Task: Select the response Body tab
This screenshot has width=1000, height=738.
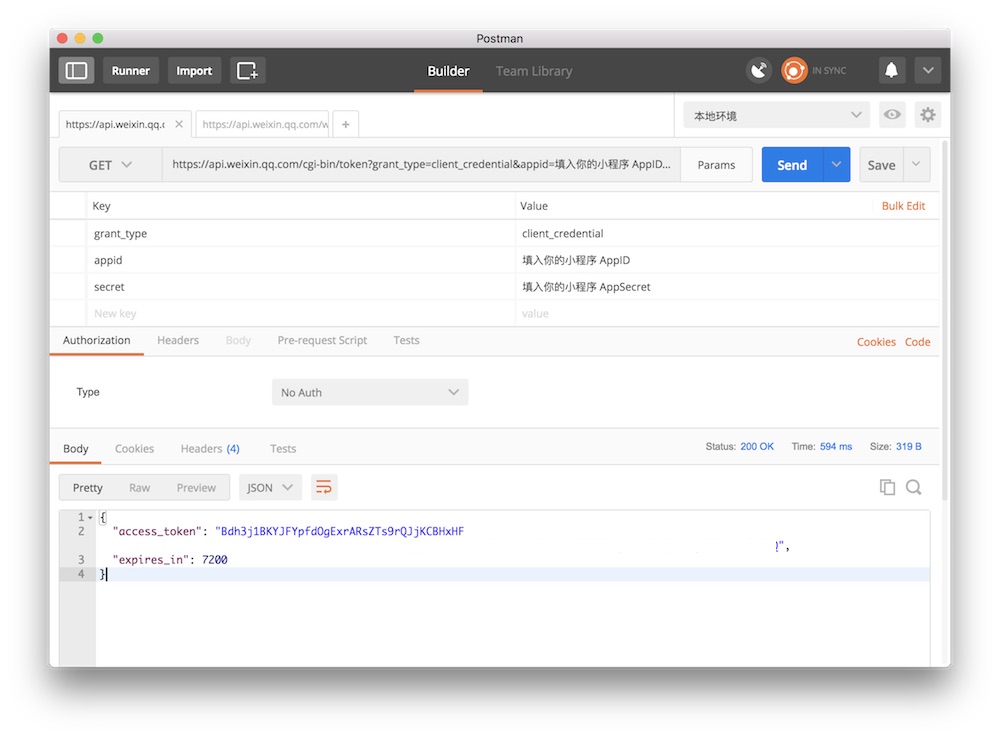Action: coord(75,449)
